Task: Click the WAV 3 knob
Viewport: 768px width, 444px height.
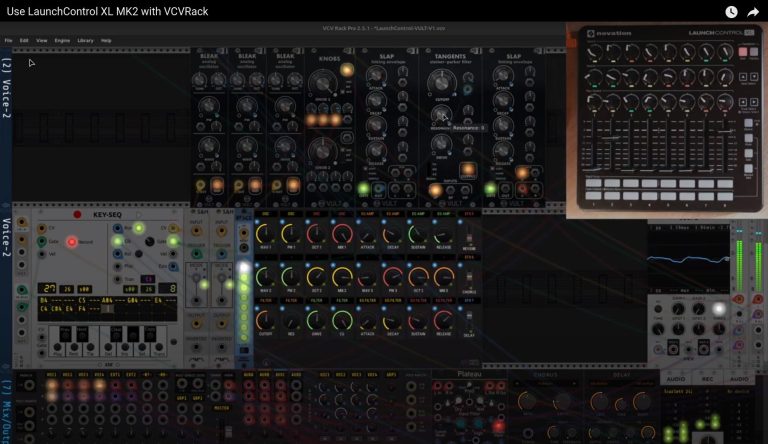Action: pos(367,277)
